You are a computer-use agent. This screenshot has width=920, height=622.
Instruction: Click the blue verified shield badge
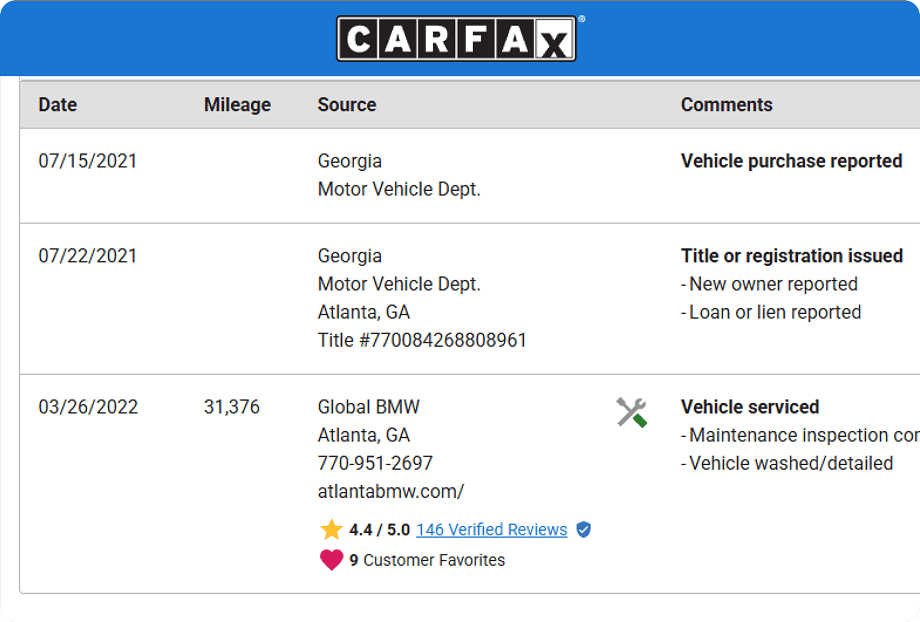coord(583,529)
